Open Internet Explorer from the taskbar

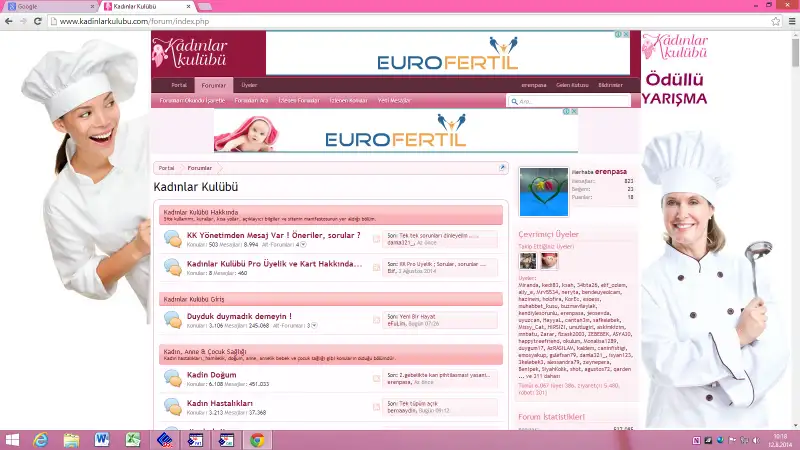tap(42, 439)
